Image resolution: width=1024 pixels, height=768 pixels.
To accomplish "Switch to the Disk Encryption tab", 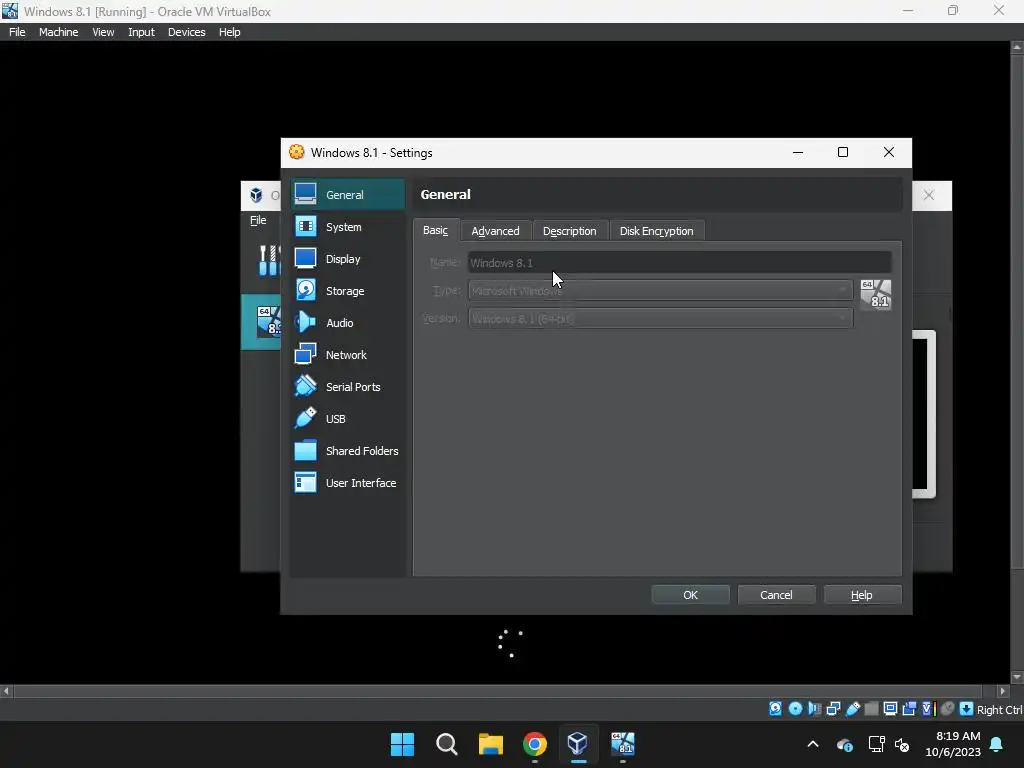I will click(656, 231).
